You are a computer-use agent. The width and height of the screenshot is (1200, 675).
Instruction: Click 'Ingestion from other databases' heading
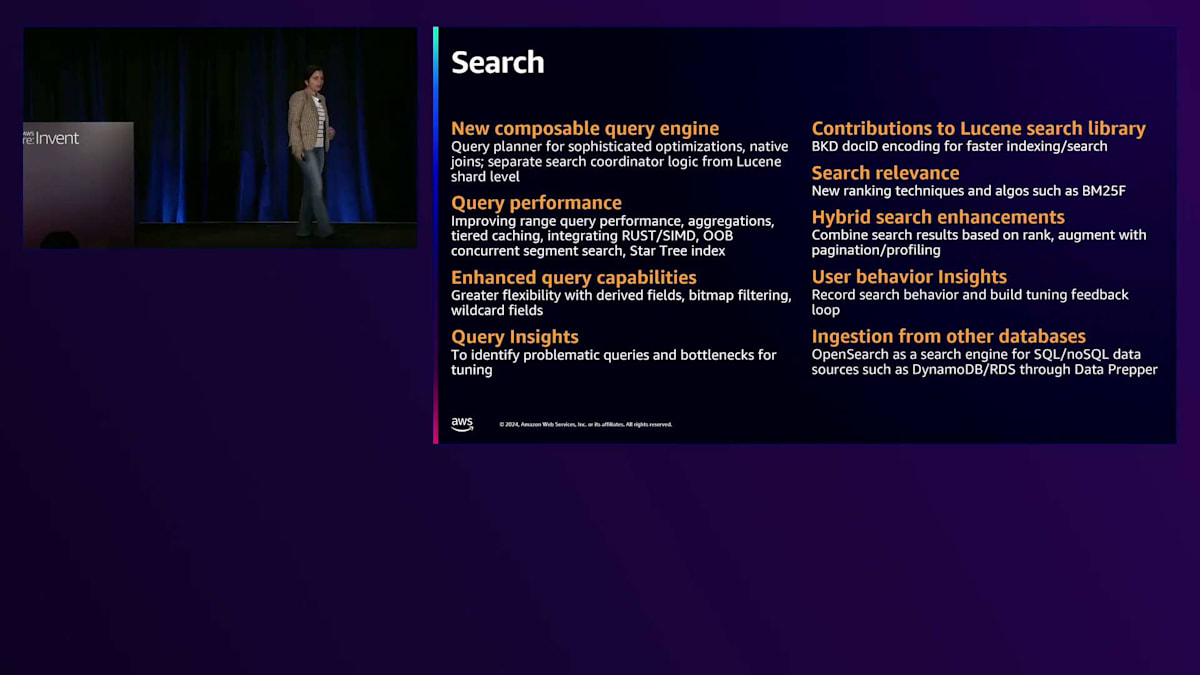click(x=949, y=337)
